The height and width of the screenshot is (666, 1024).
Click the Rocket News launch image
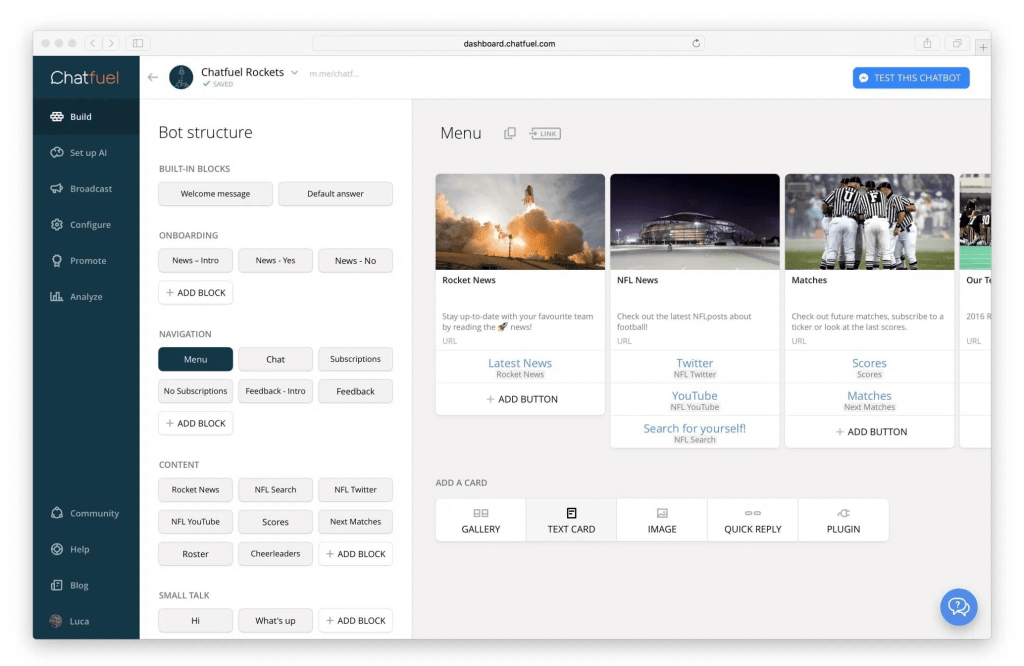coord(520,221)
